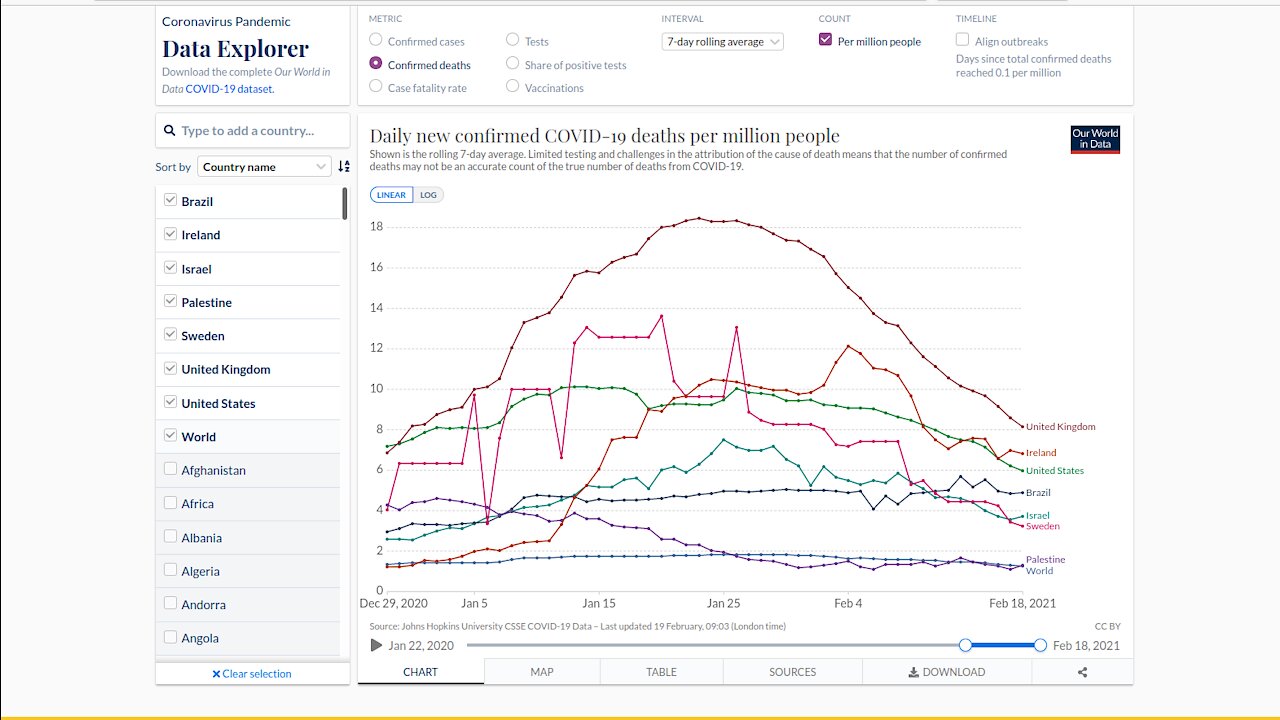The width and height of the screenshot is (1280, 720).
Task: Check Africa in country list
Action: pos(170,503)
